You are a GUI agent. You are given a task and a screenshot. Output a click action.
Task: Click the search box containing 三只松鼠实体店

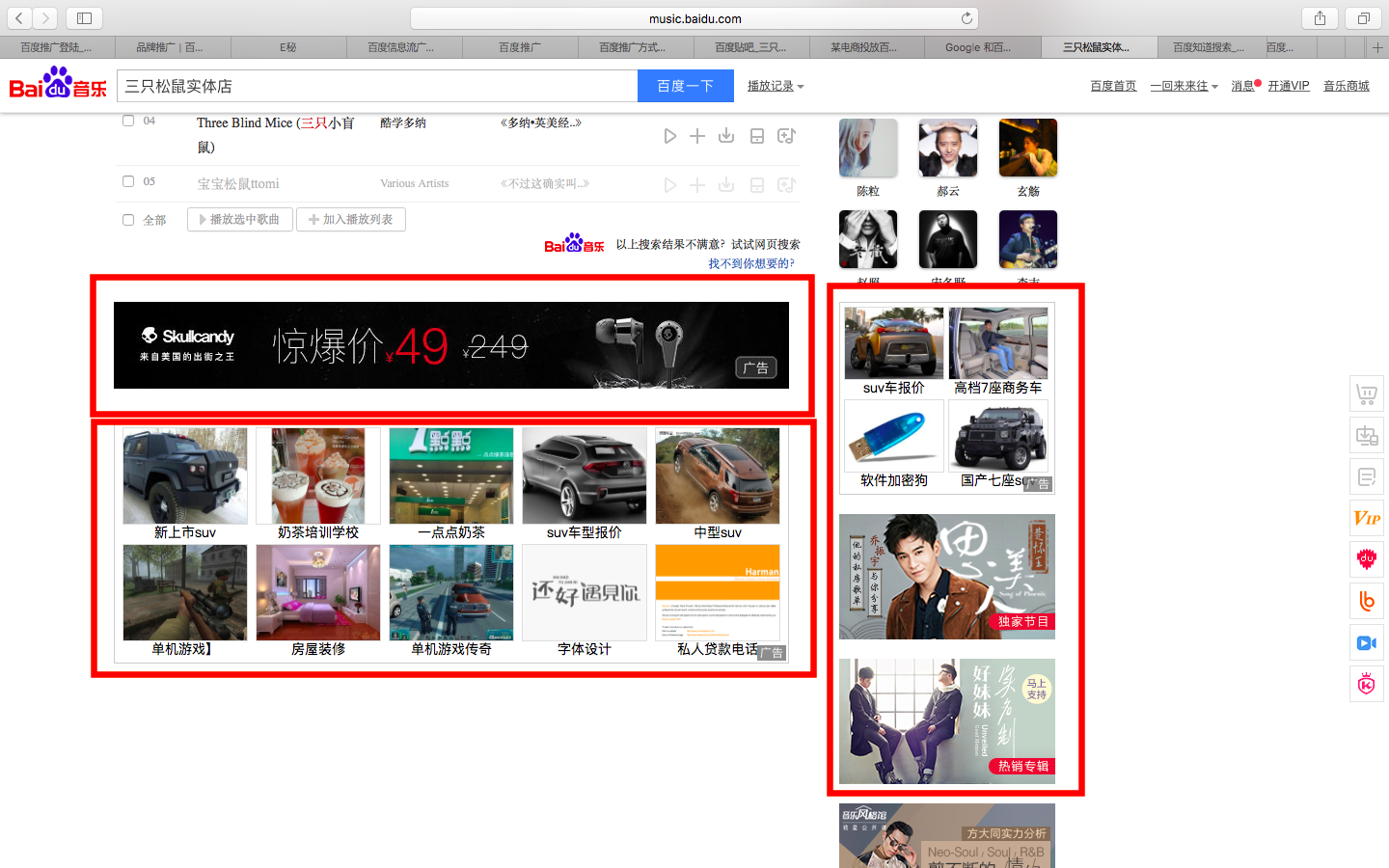pos(376,86)
